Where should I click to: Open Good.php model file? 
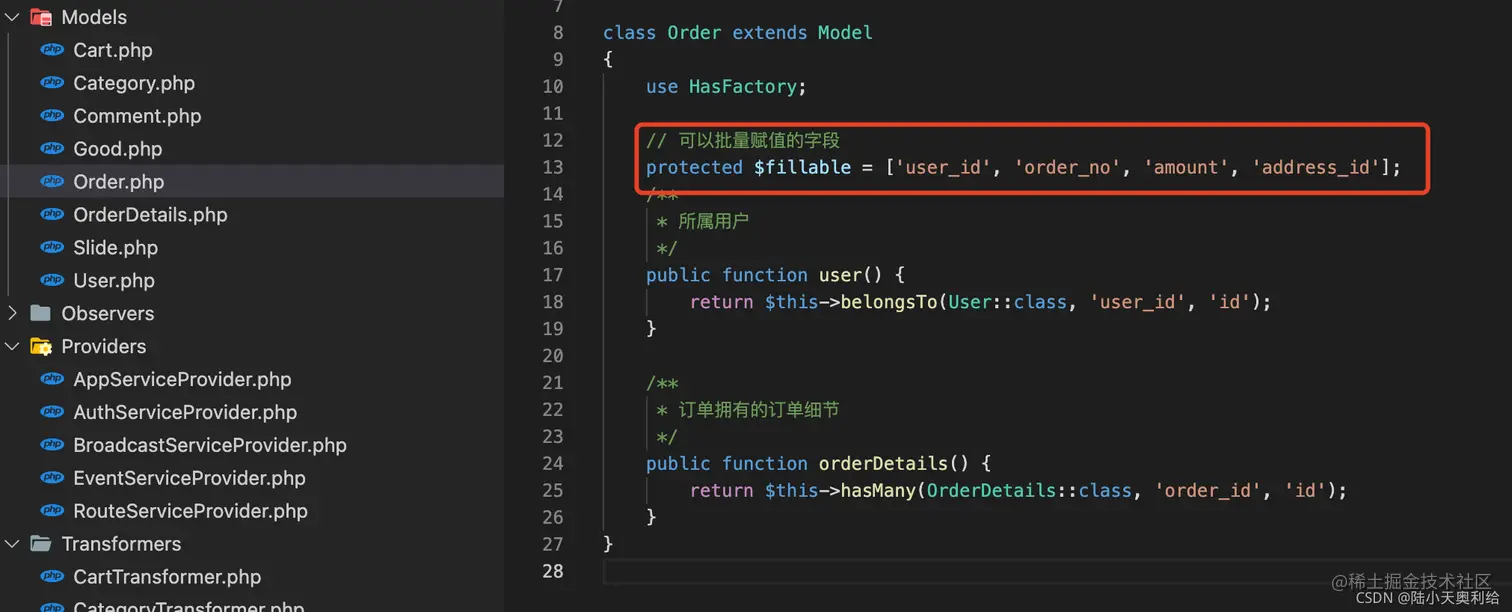[118, 149]
